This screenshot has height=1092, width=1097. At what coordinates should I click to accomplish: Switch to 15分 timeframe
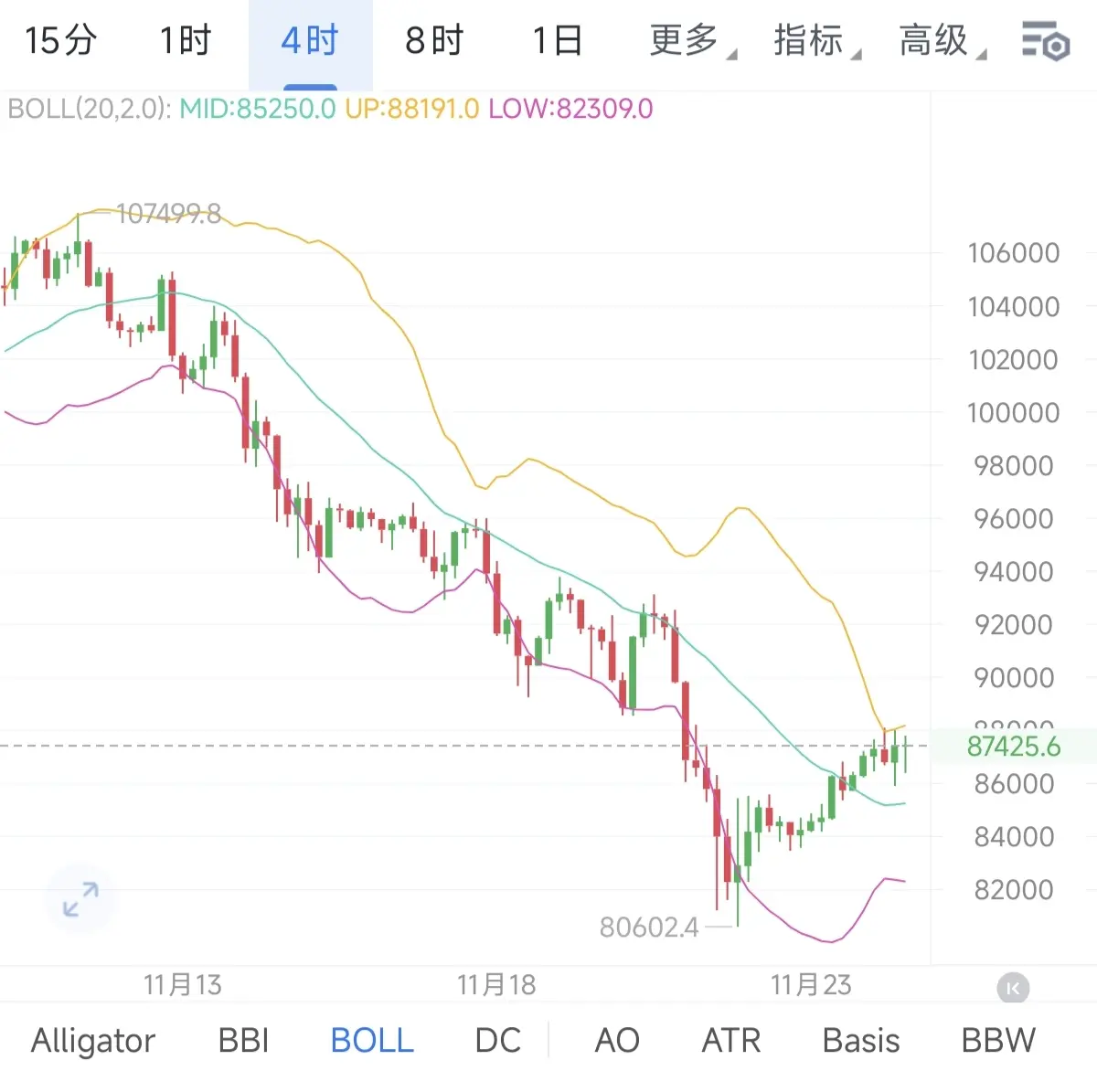tap(60, 41)
